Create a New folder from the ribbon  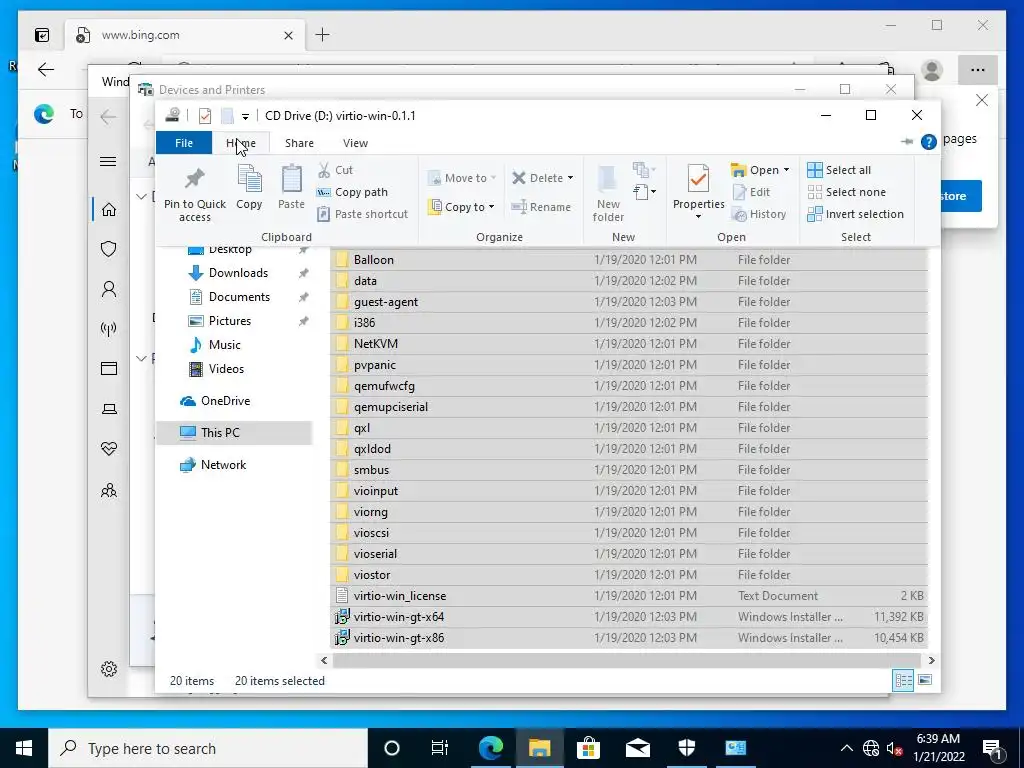[608, 193]
